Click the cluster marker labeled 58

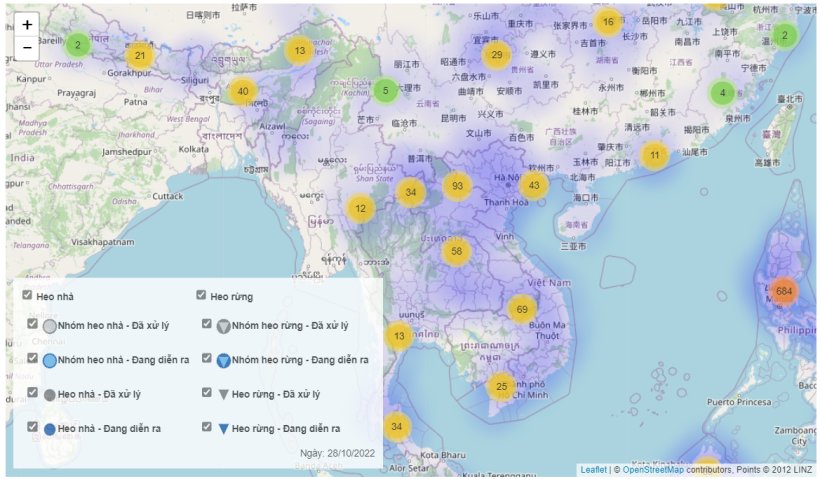457,251
